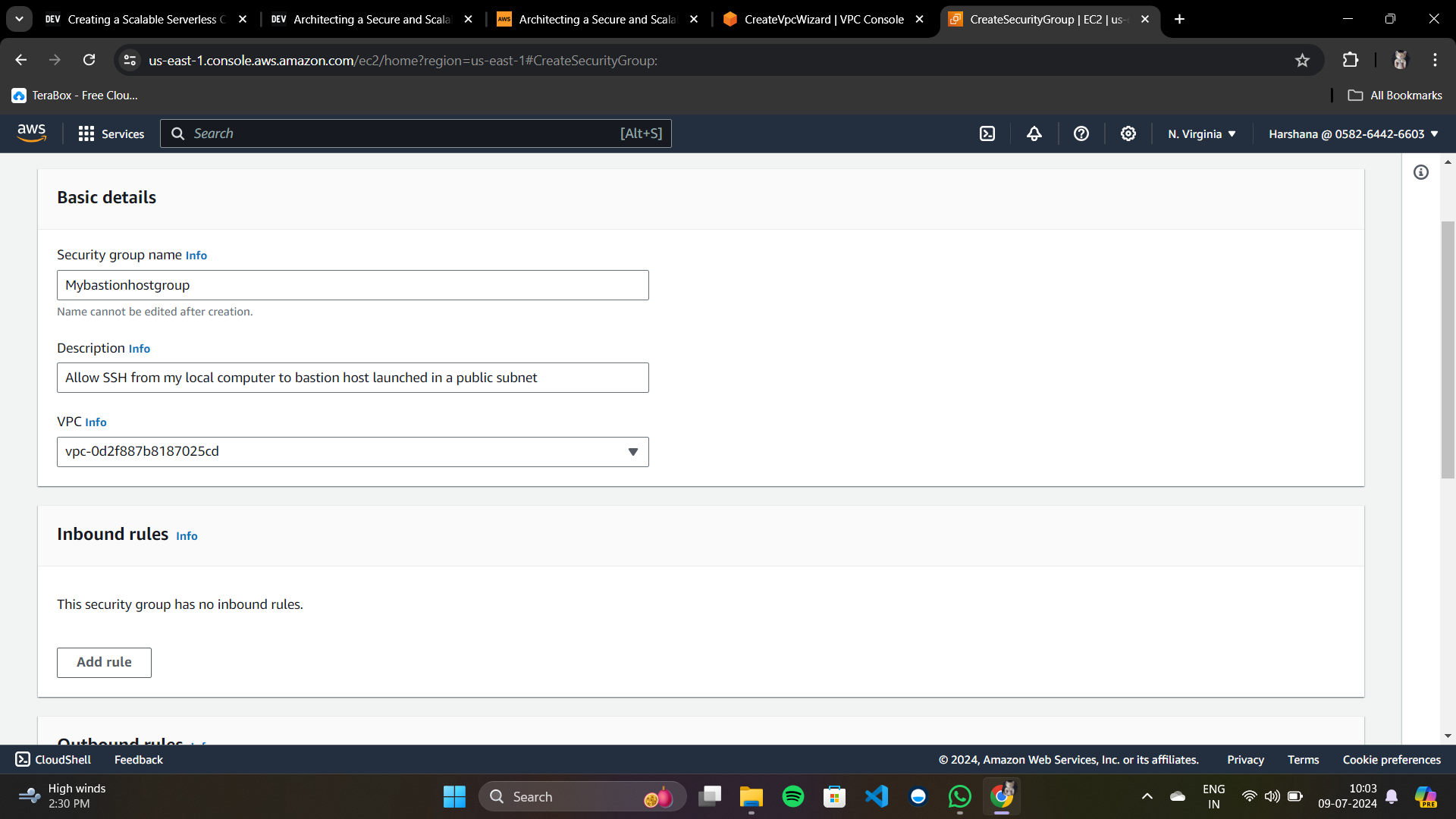1456x819 pixels.
Task: Open the browser extensions puzzle icon
Action: point(1351,60)
